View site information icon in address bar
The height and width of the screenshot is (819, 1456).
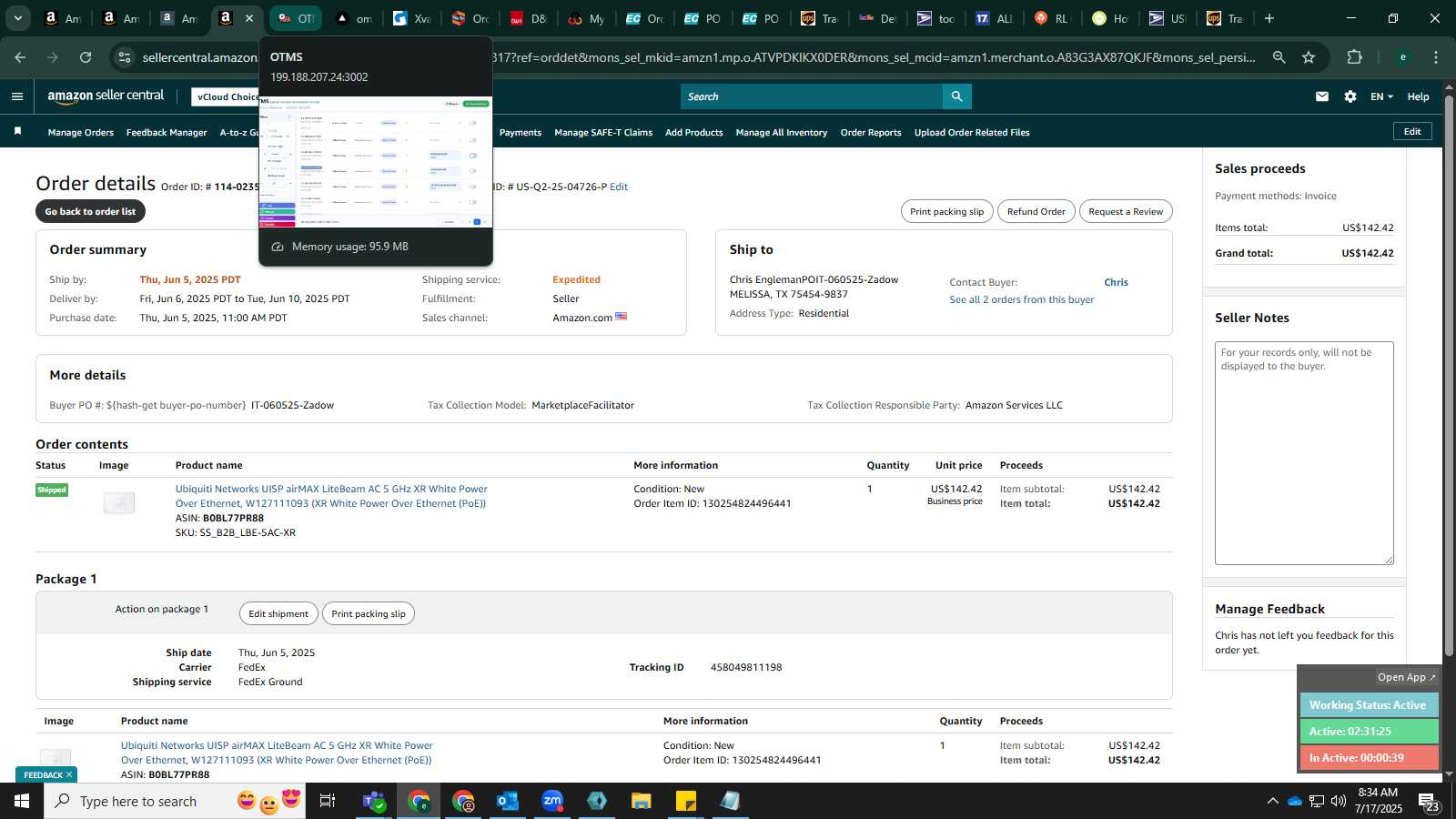pyautogui.click(x=125, y=57)
